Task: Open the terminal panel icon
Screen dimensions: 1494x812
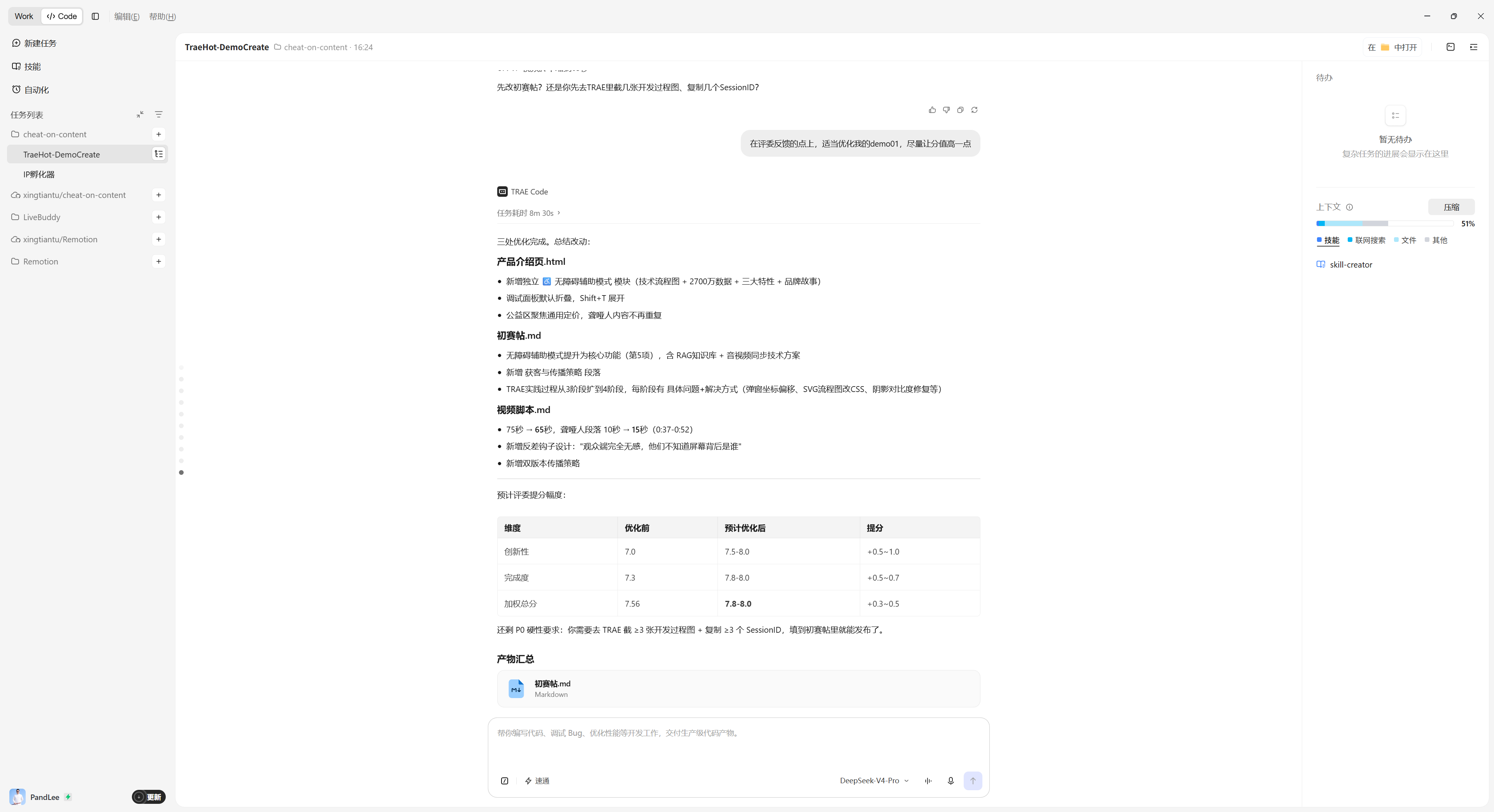Action: (x=1450, y=47)
